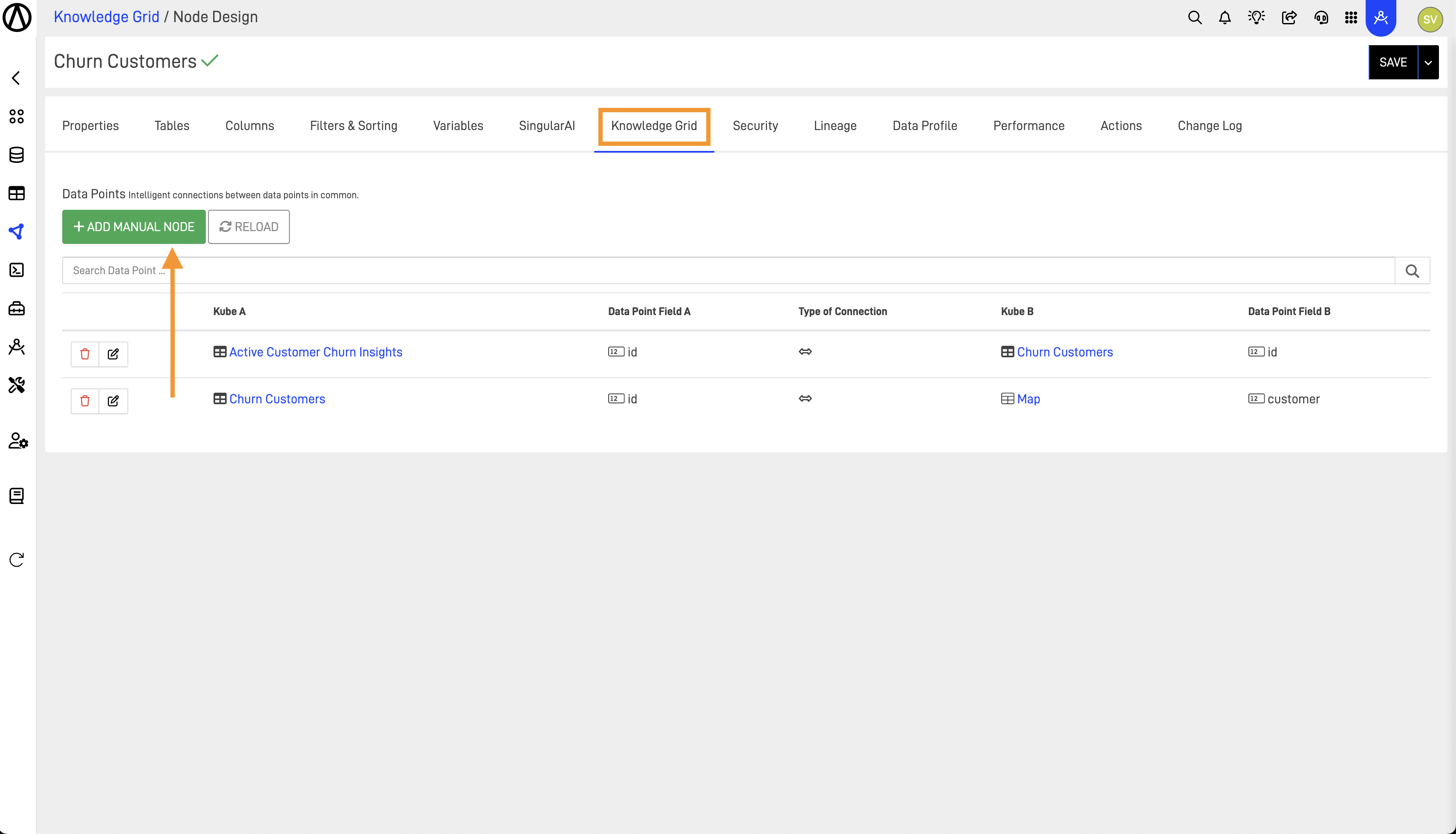Click the edit icon for Active Customer Churn Insights
The height and width of the screenshot is (834, 1456).
[x=113, y=353]
